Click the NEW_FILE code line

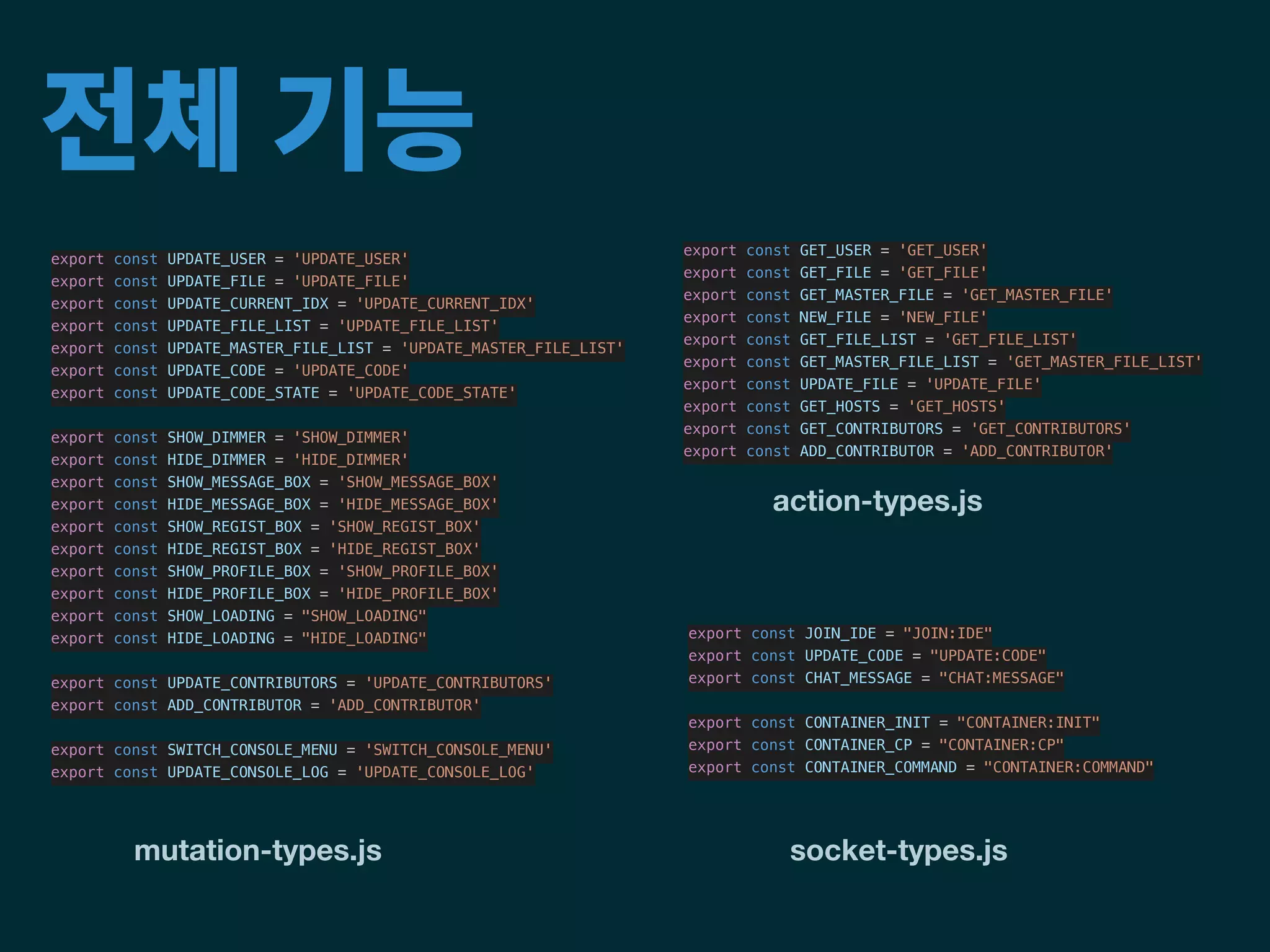835,317
